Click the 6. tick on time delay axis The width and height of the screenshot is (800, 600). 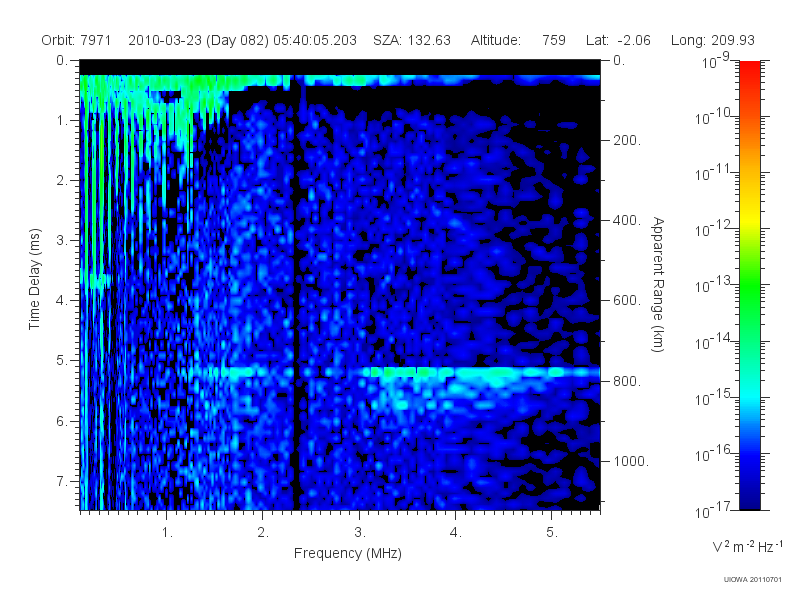pos(62,421)
